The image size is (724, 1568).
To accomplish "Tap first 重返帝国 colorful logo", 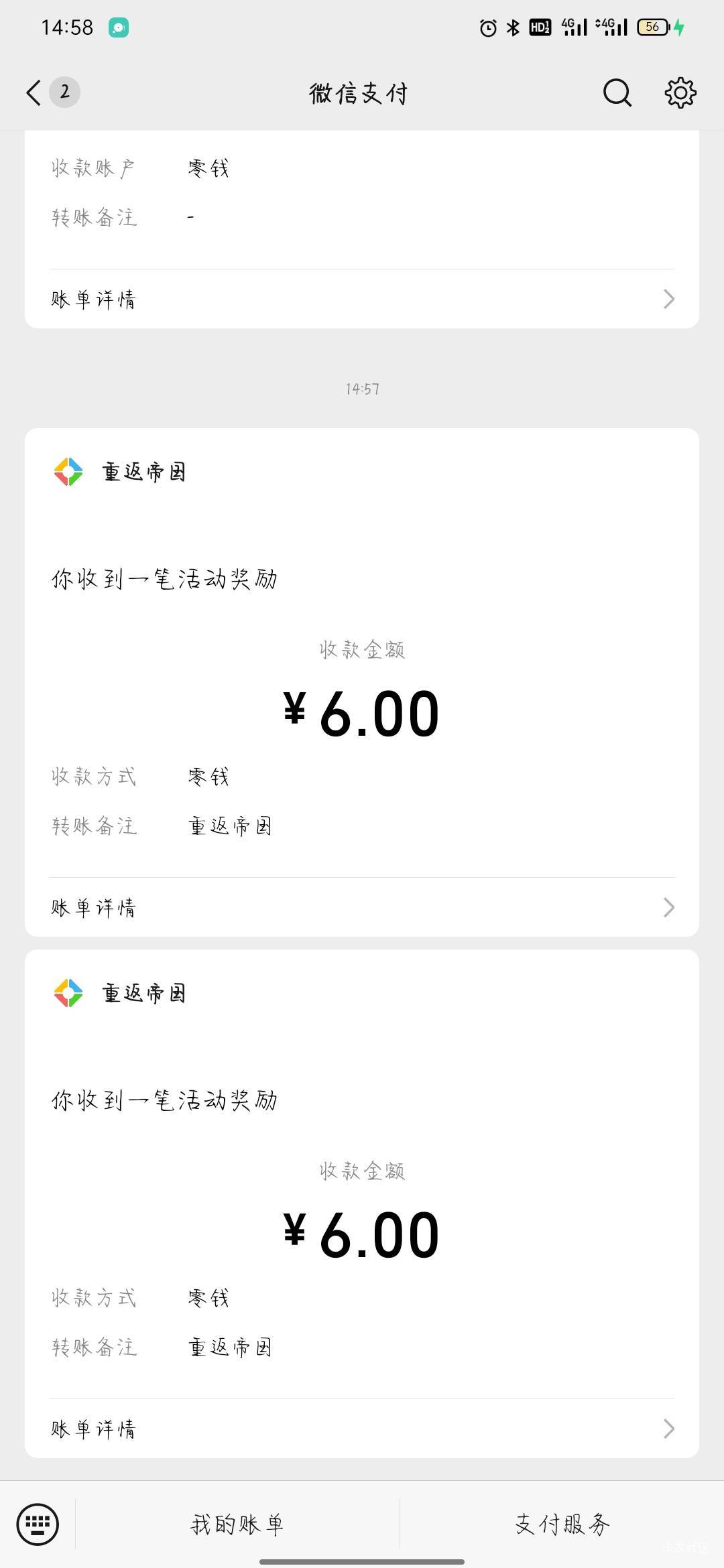I will pos(68,472).
